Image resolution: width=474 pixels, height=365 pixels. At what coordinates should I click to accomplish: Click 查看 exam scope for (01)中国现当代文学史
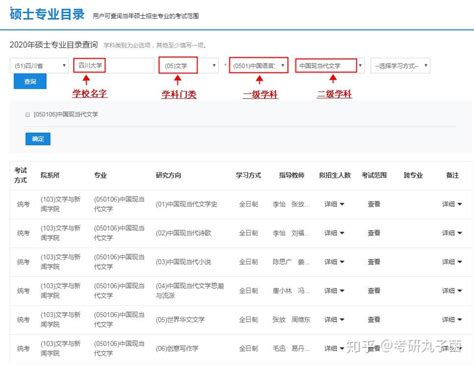click(x=374, y=204)
